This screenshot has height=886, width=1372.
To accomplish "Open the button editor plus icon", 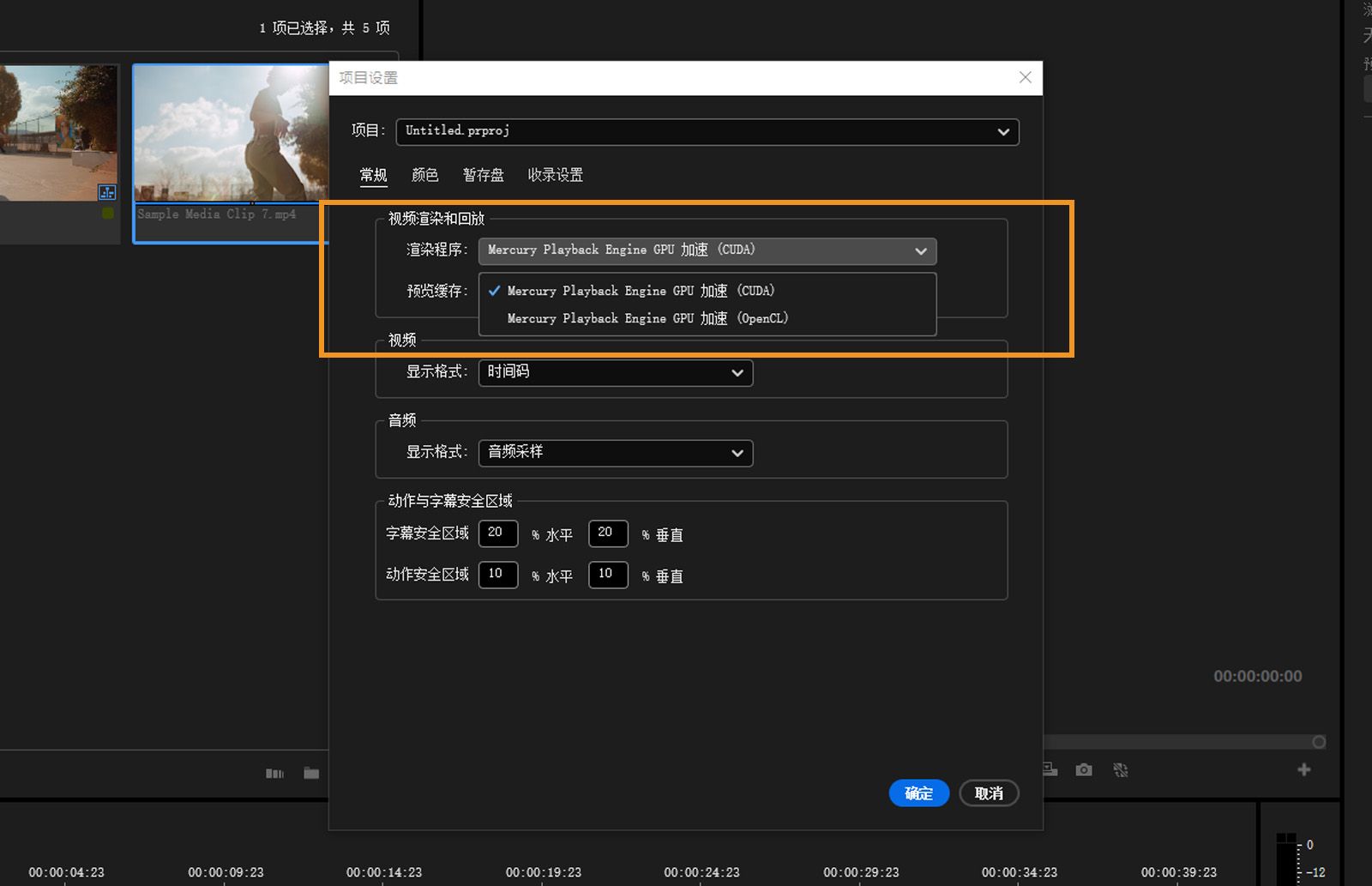I will pyautogui.click(x=1304, y=770).
